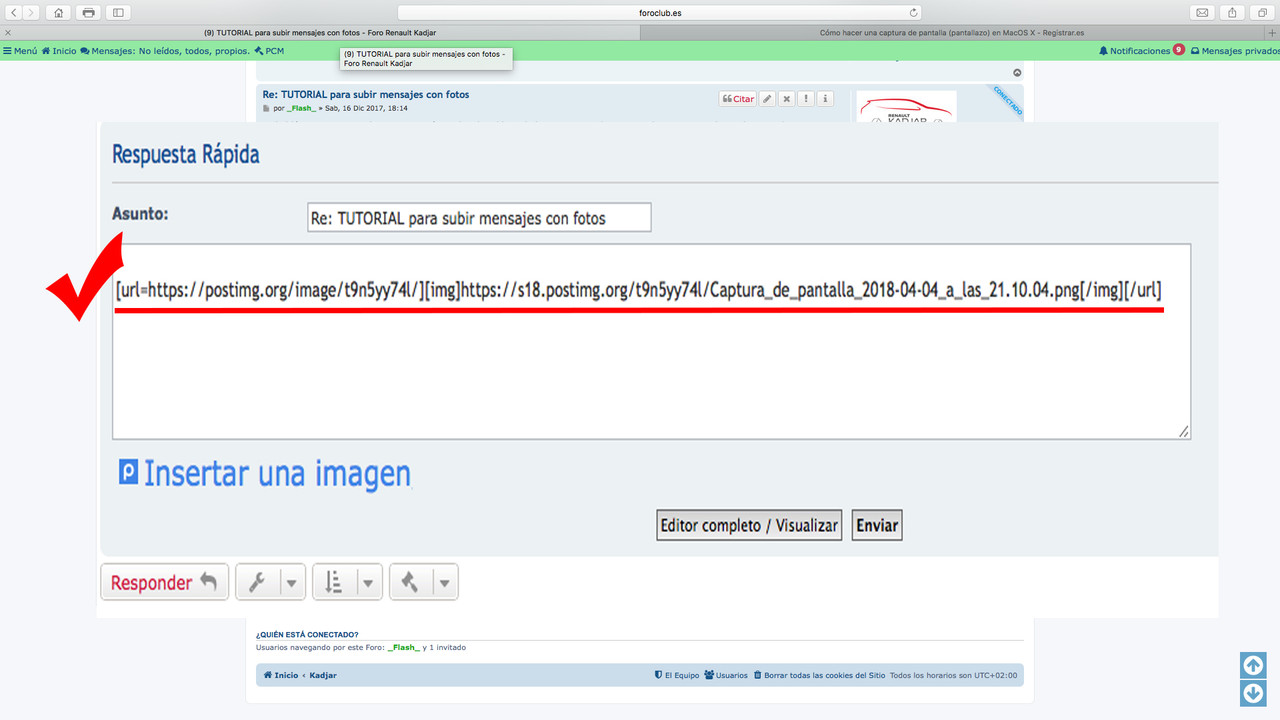This screenshot has height=720, width=1280.
Task: Click the print icon in Safari toolbar
Action: [89, 12]
